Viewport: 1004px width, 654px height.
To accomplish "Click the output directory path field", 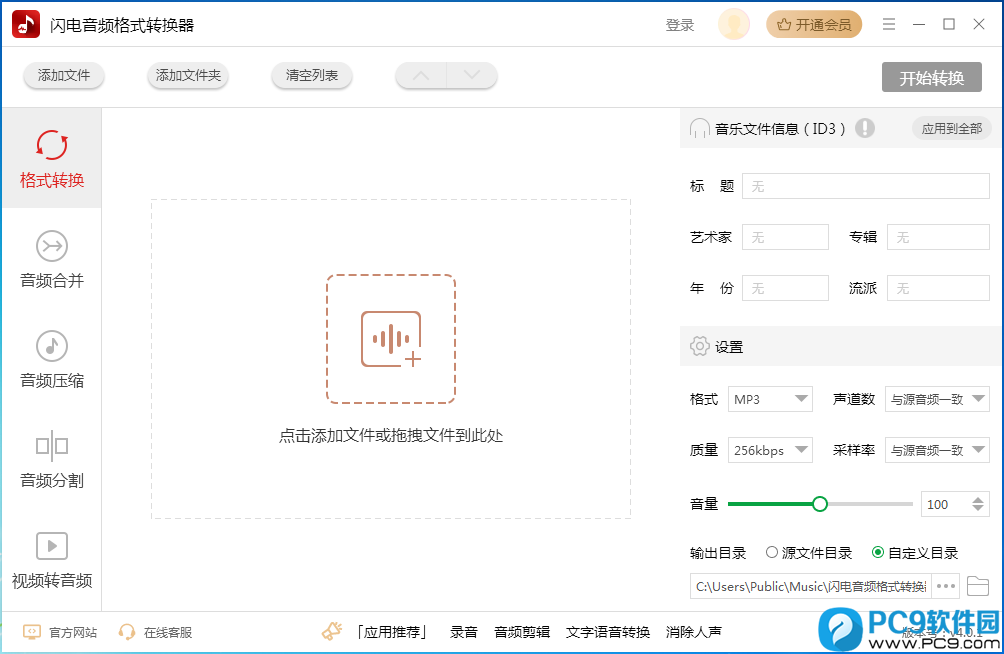I will coord(811,586).
